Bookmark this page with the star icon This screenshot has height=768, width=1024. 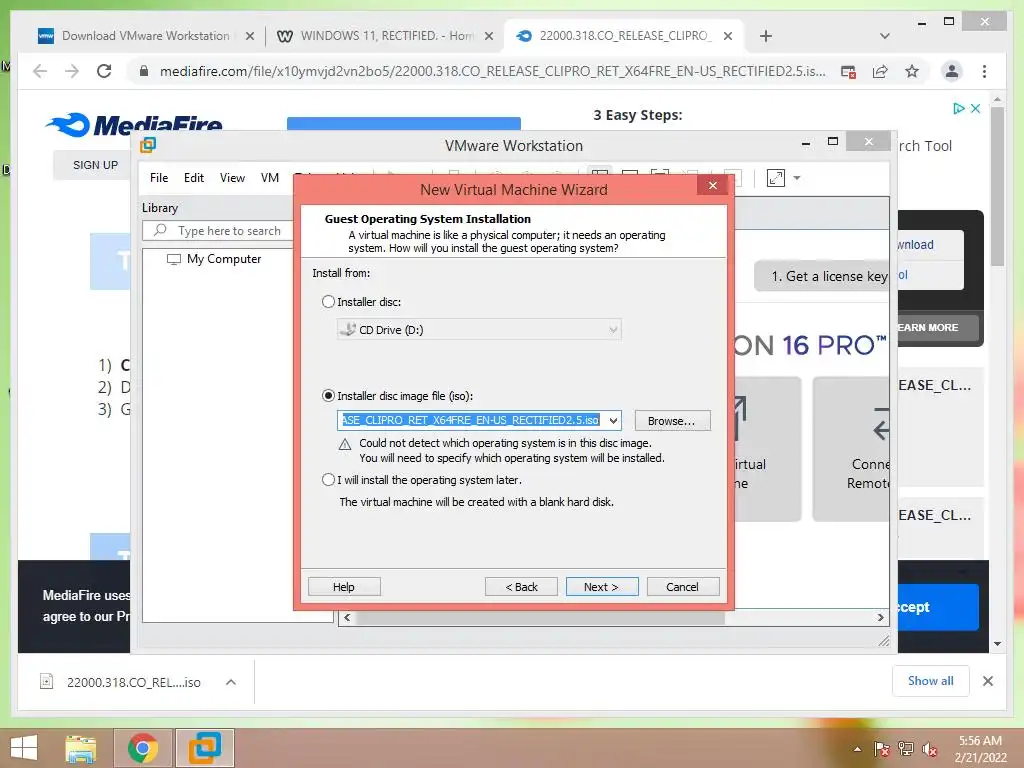[912, 71]
